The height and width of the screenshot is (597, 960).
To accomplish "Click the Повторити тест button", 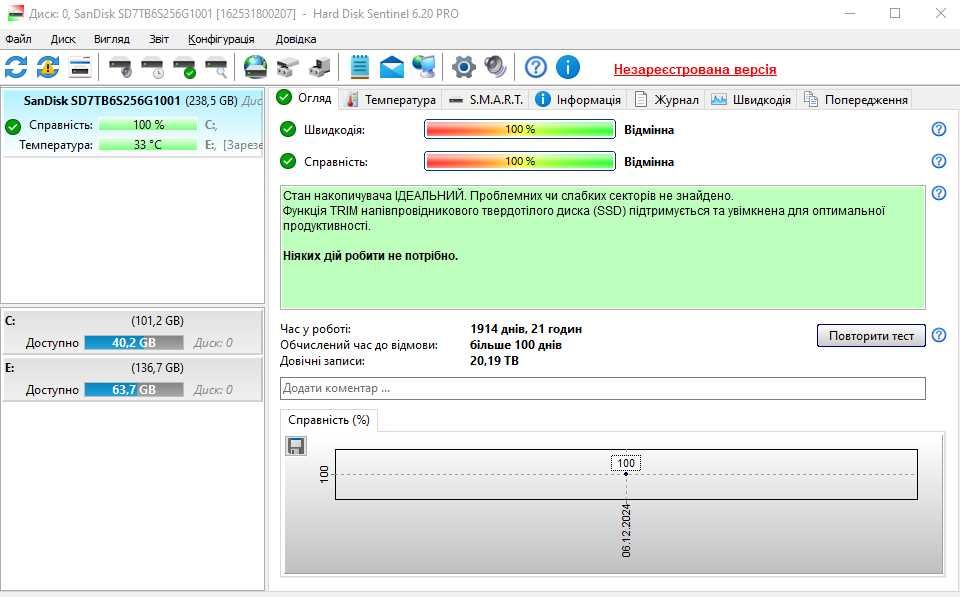I will pos(871,336).
